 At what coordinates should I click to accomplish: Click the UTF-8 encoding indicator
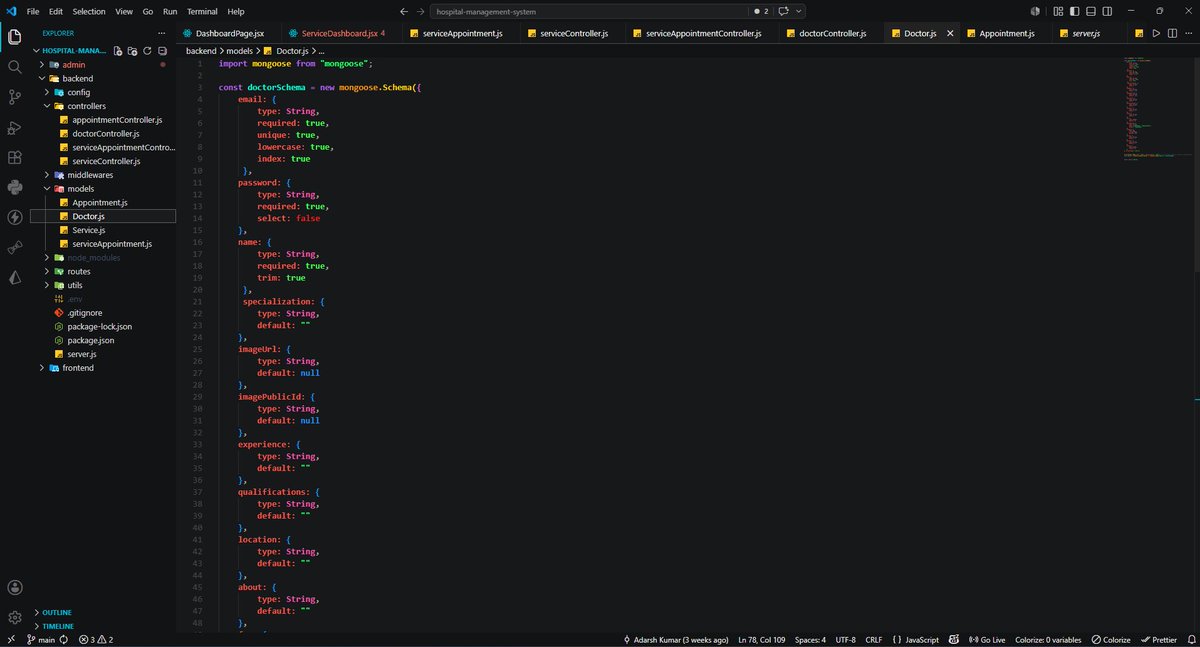(845, 640)
